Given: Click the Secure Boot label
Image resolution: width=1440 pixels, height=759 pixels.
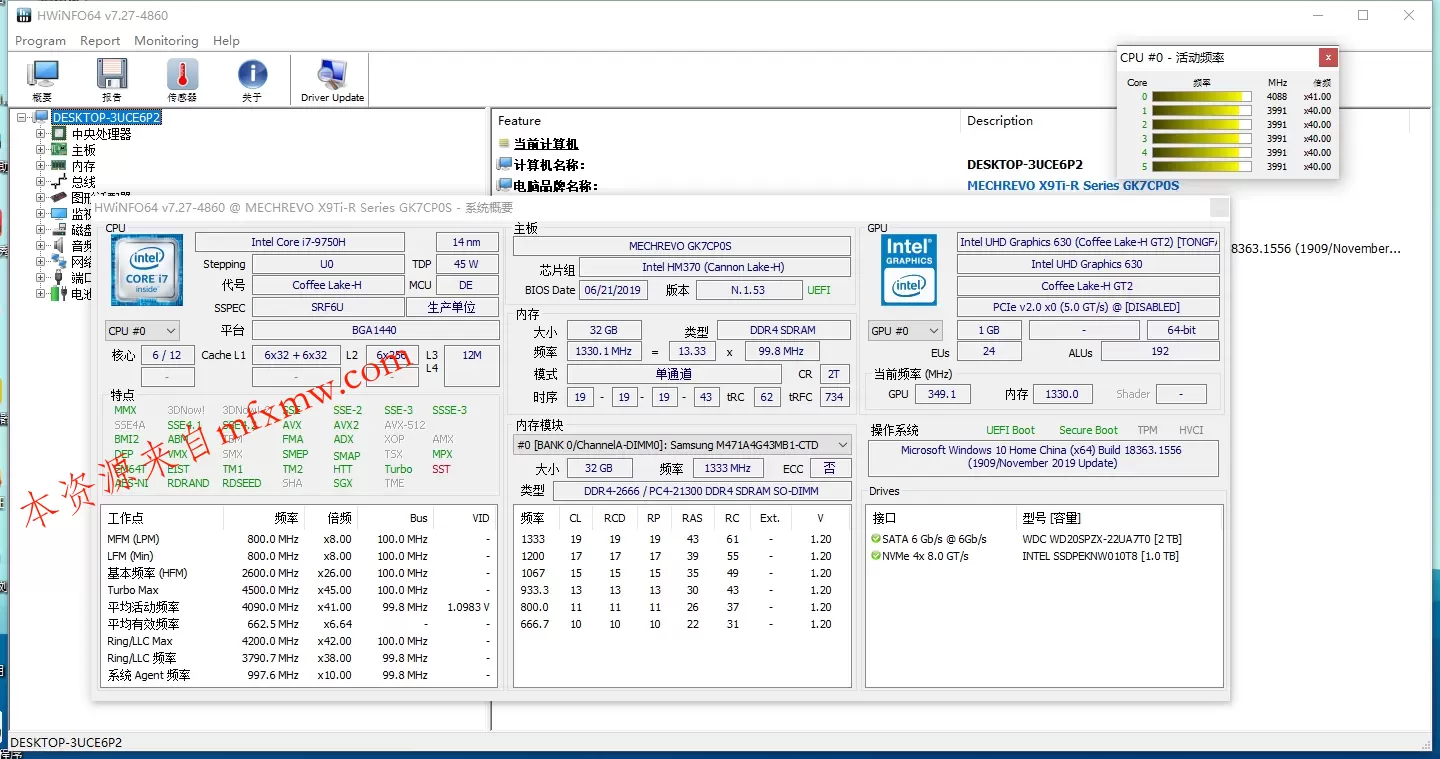Looking at the screenshot, I should point(1088,430).
